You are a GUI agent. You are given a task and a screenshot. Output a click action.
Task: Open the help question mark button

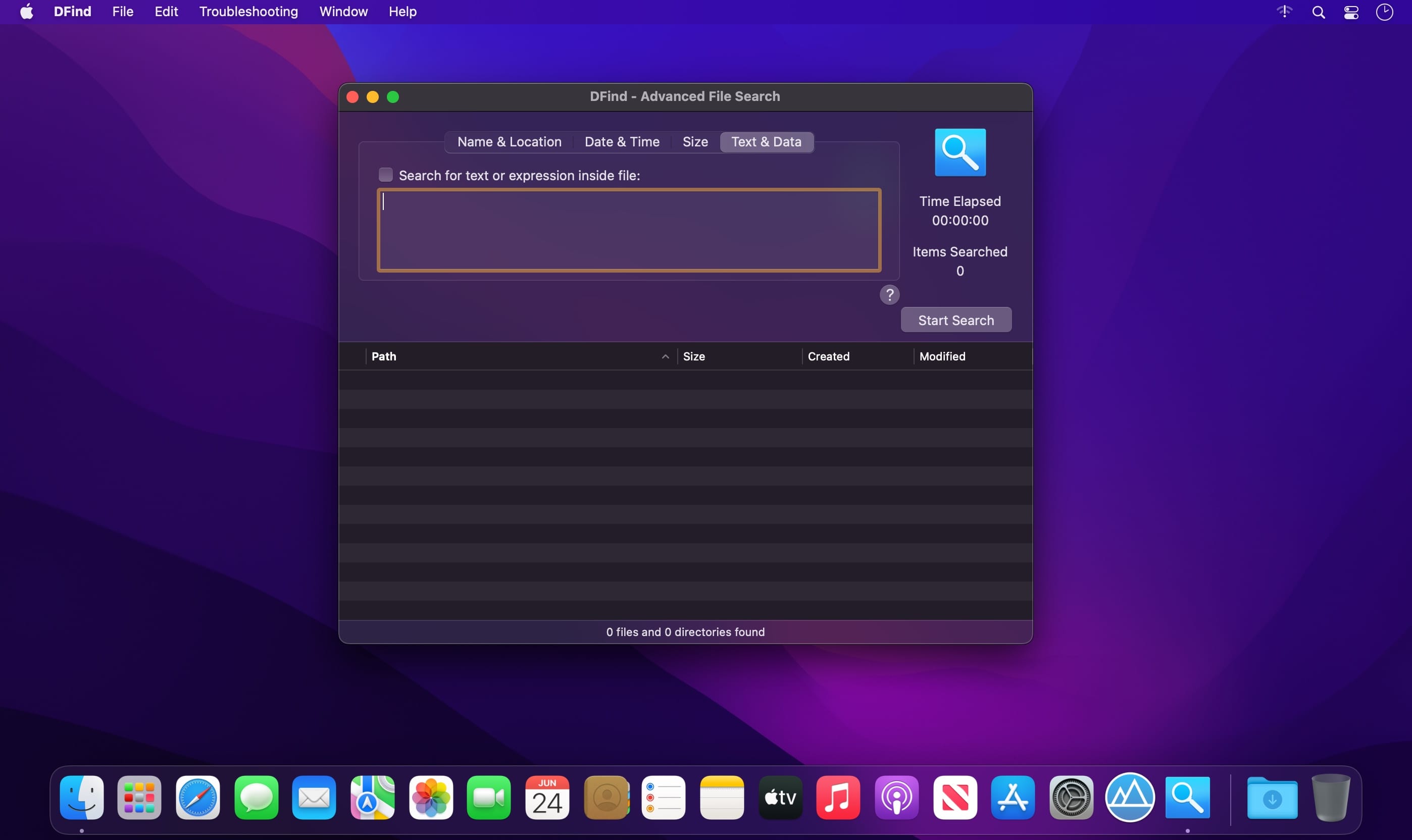(x=889, y=294)
